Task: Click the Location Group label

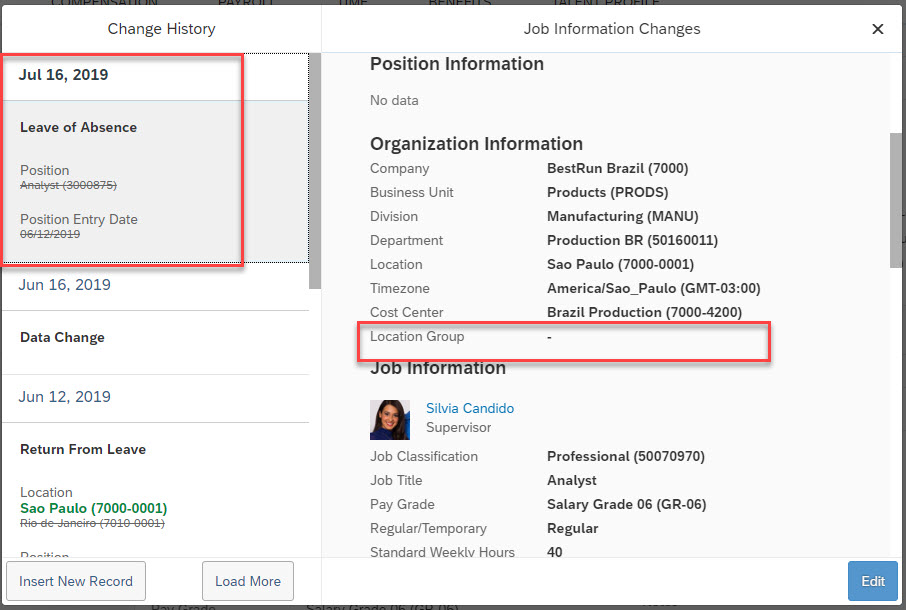Action: (417, 336)
